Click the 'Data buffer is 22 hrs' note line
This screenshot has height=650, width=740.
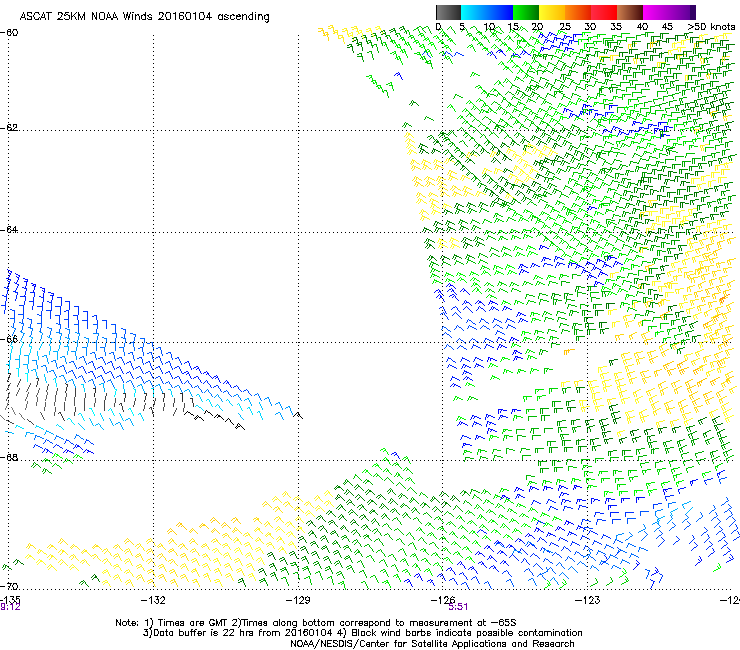(362, 633)
